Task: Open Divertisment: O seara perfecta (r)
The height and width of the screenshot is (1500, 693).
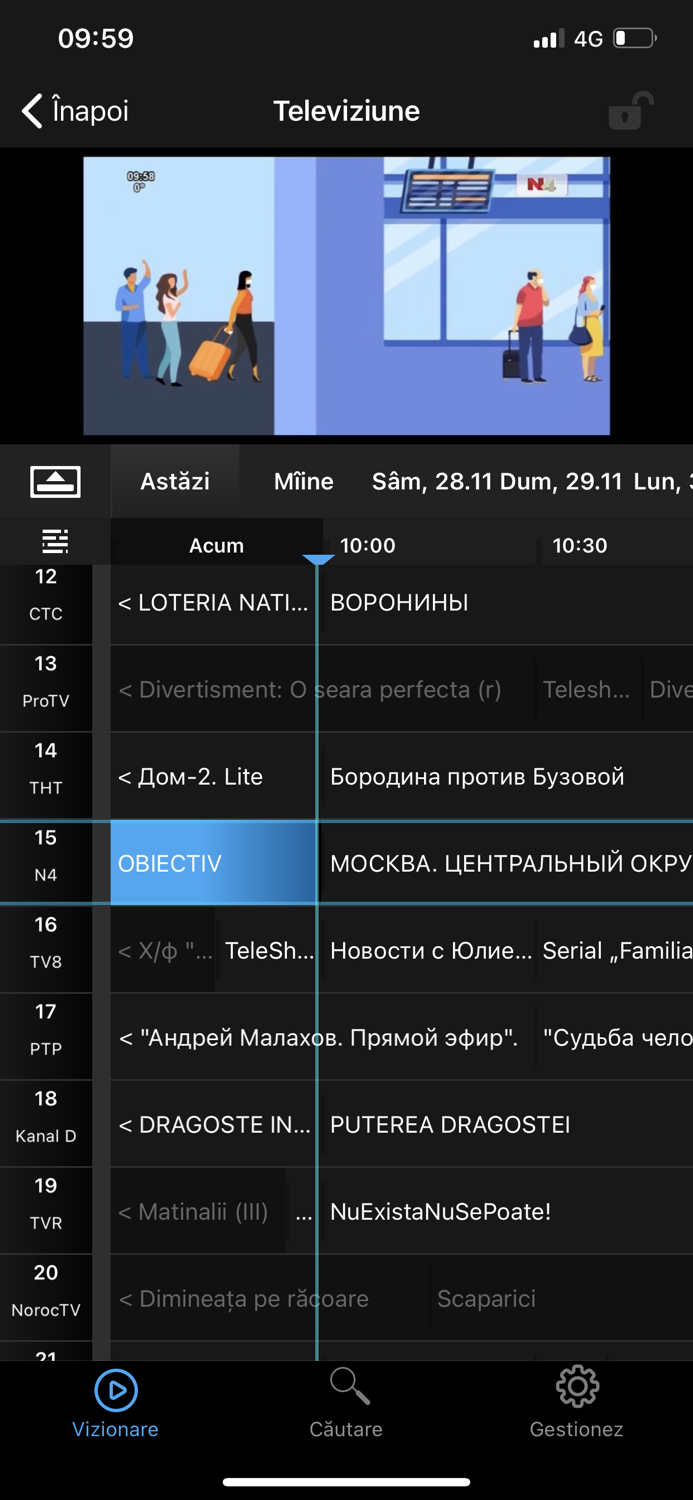Action: [323, 689]
